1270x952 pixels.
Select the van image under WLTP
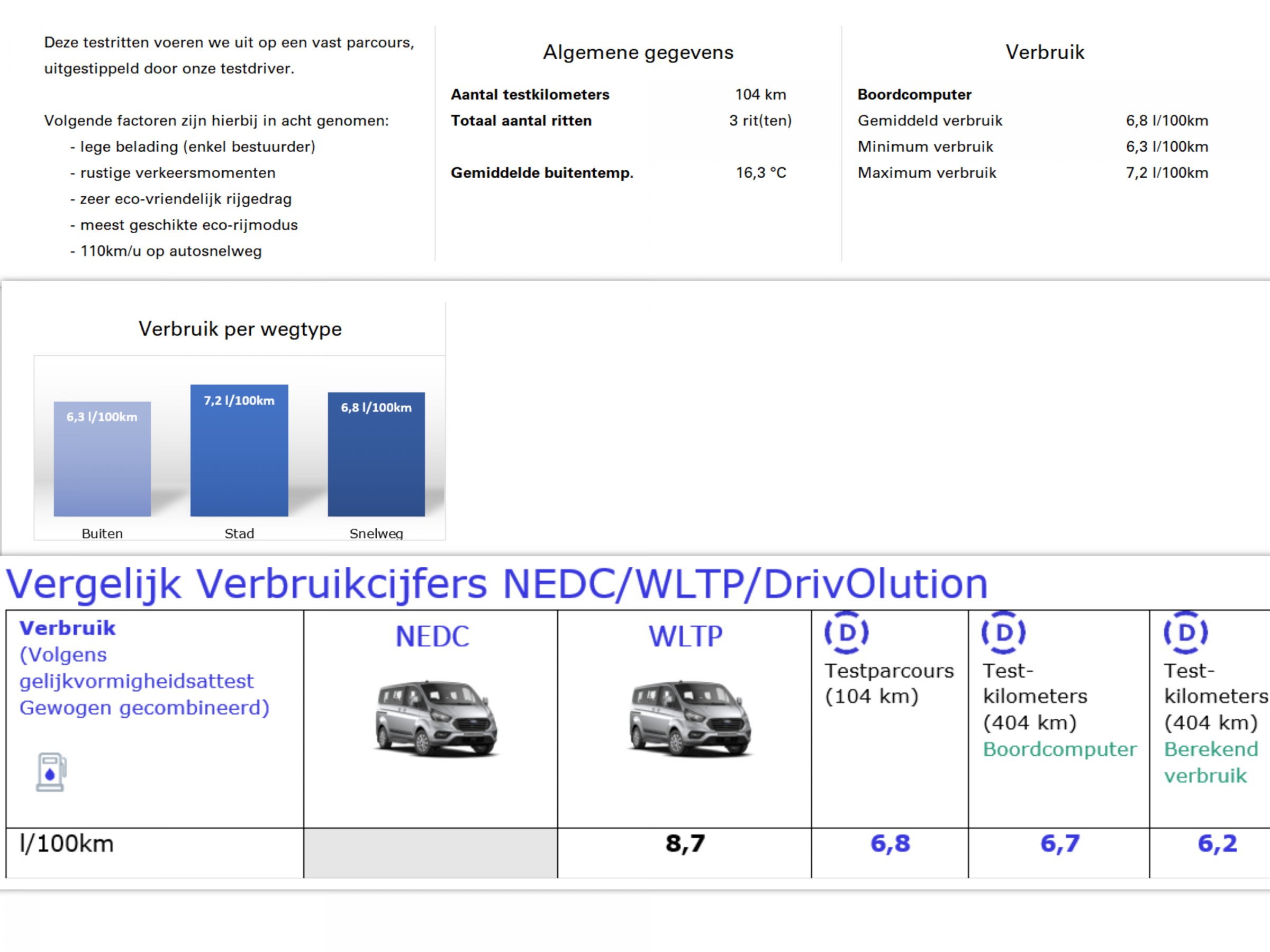click(x=690, y=718)
